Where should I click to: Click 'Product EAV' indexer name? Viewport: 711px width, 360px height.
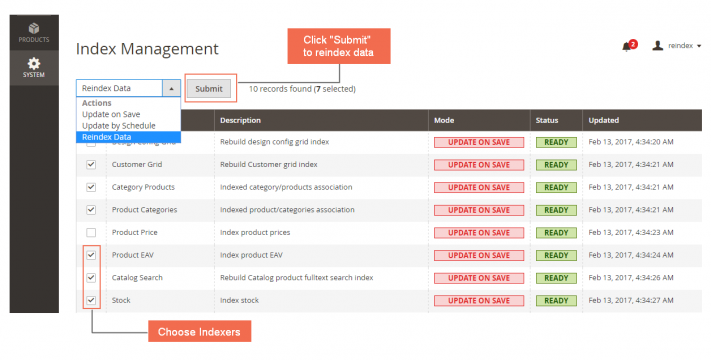click(133, 255)
